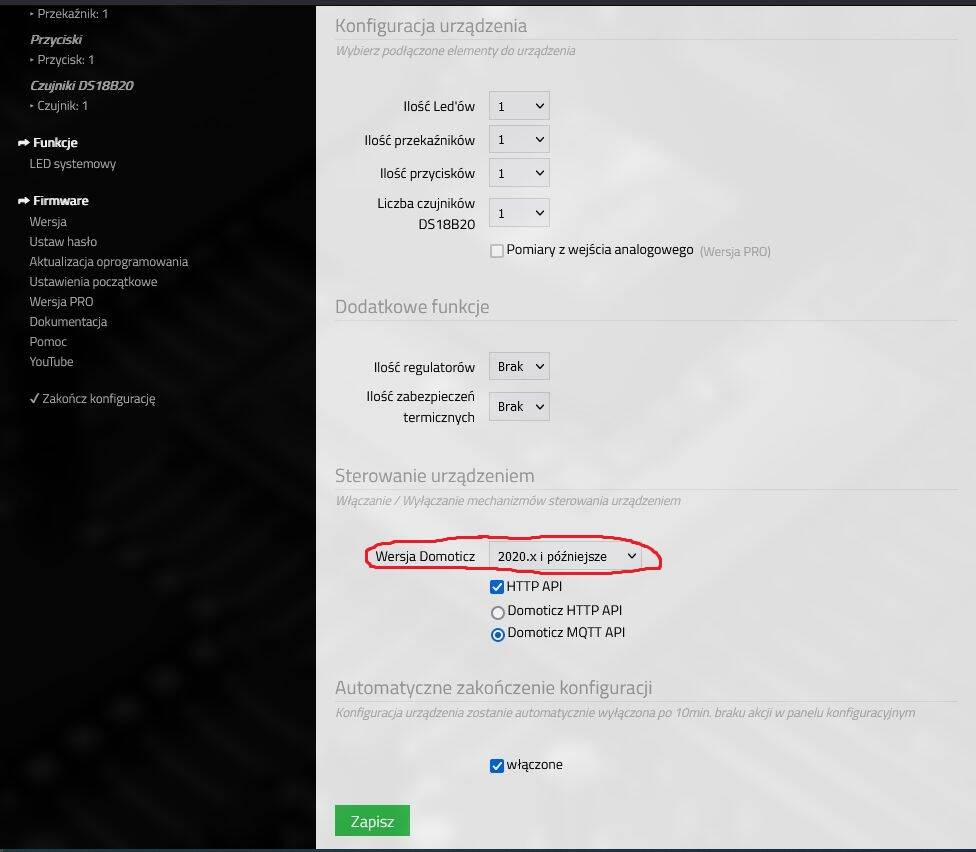Toggle the HTTP API checkbox

click(x=497, y=587)
